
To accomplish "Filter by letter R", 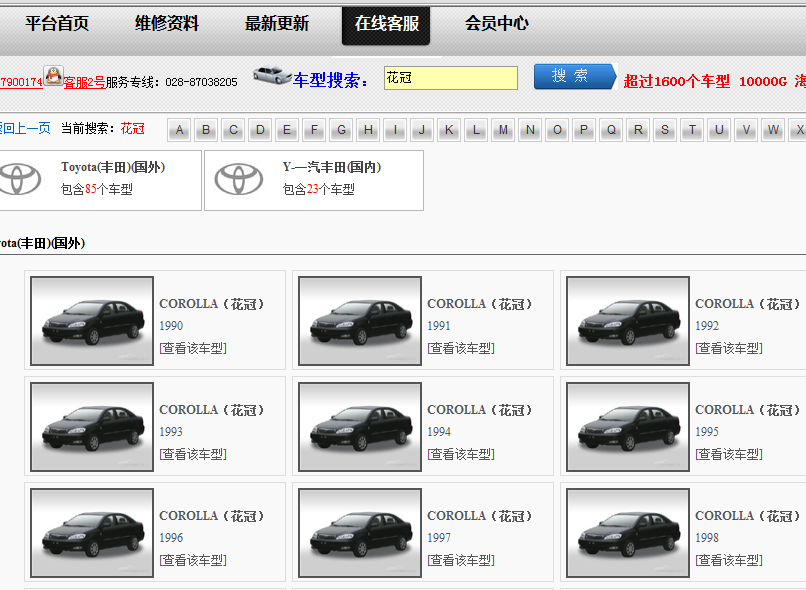I will (x=638, y=130).
